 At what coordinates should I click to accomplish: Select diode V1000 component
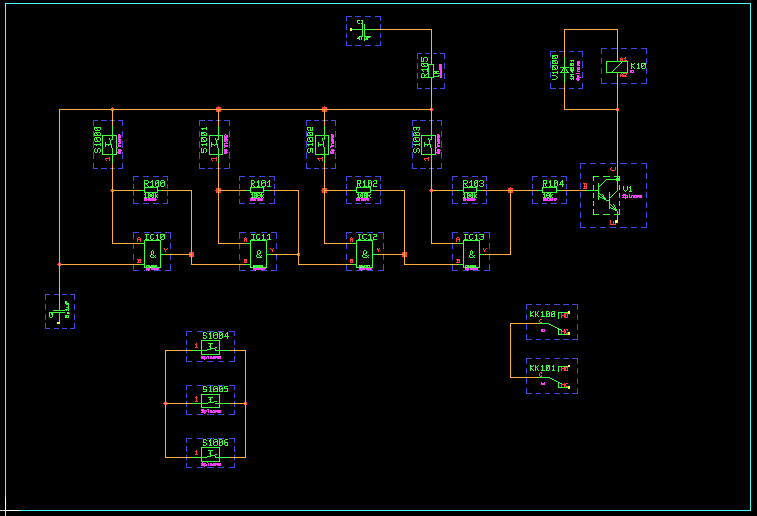(x=567, y=69)
